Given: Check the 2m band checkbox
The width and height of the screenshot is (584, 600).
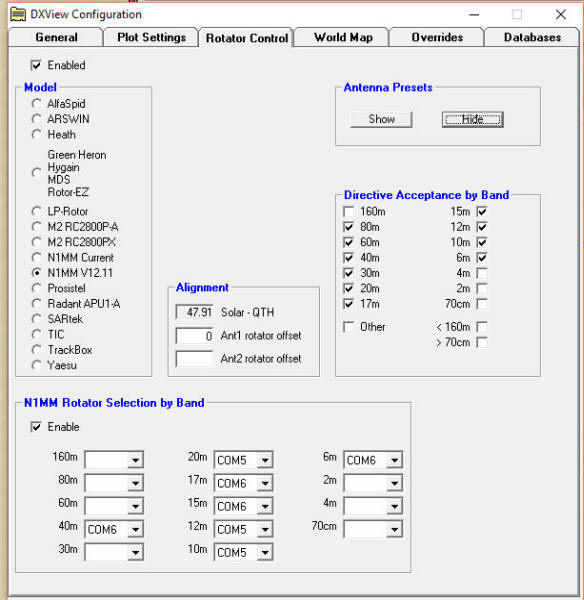Looking at the screenshot, I should point(482,288).
